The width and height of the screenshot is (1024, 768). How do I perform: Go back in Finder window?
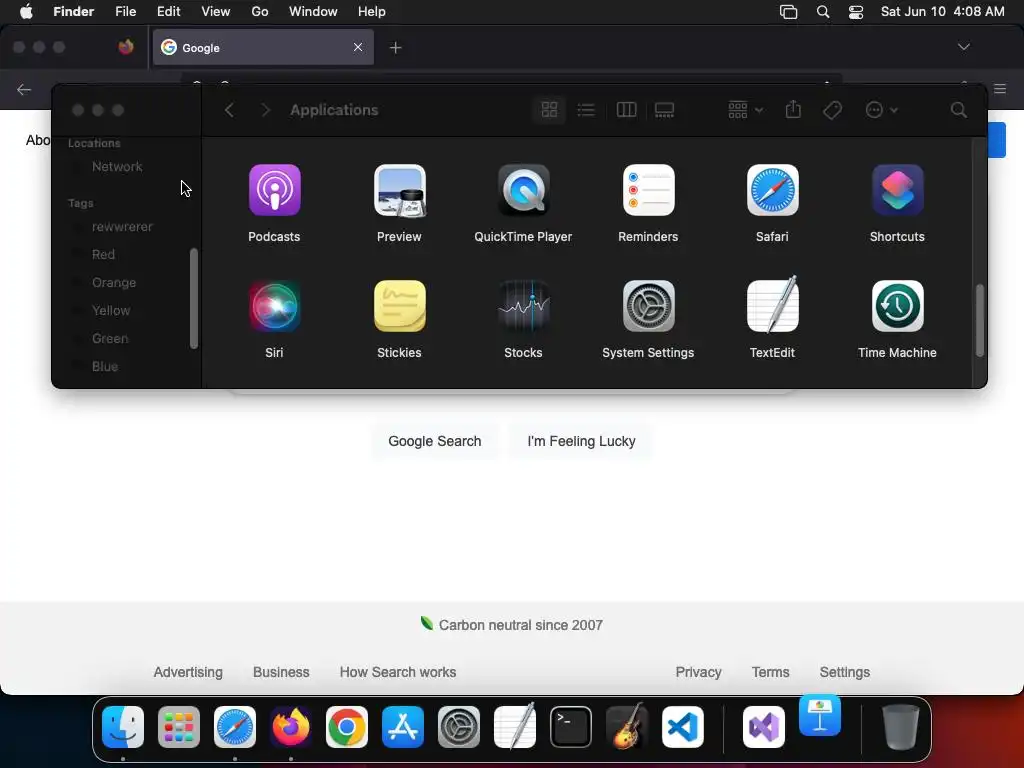229,110
